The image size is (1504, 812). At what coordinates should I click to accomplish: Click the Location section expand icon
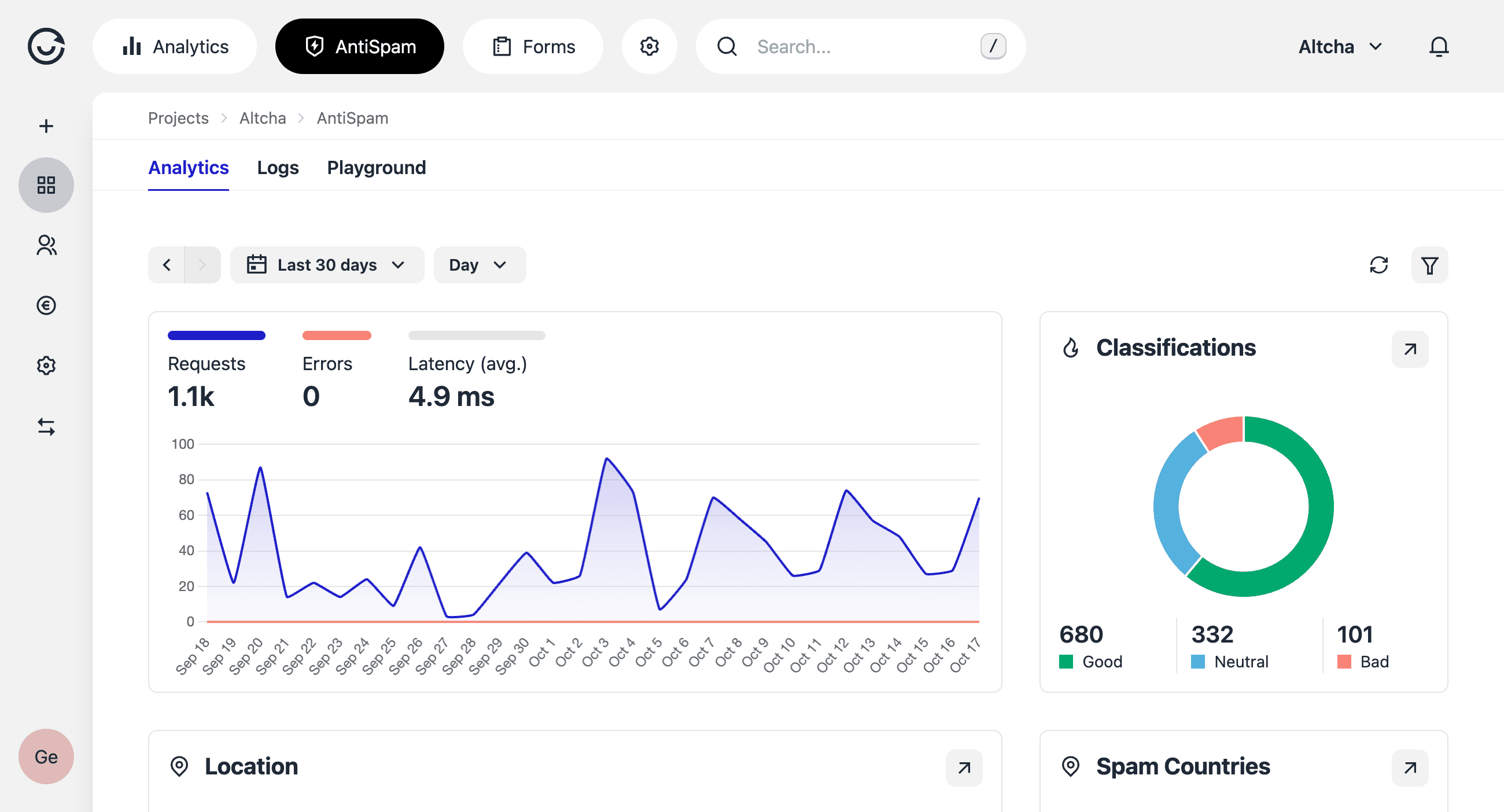[x=966, y=767]
